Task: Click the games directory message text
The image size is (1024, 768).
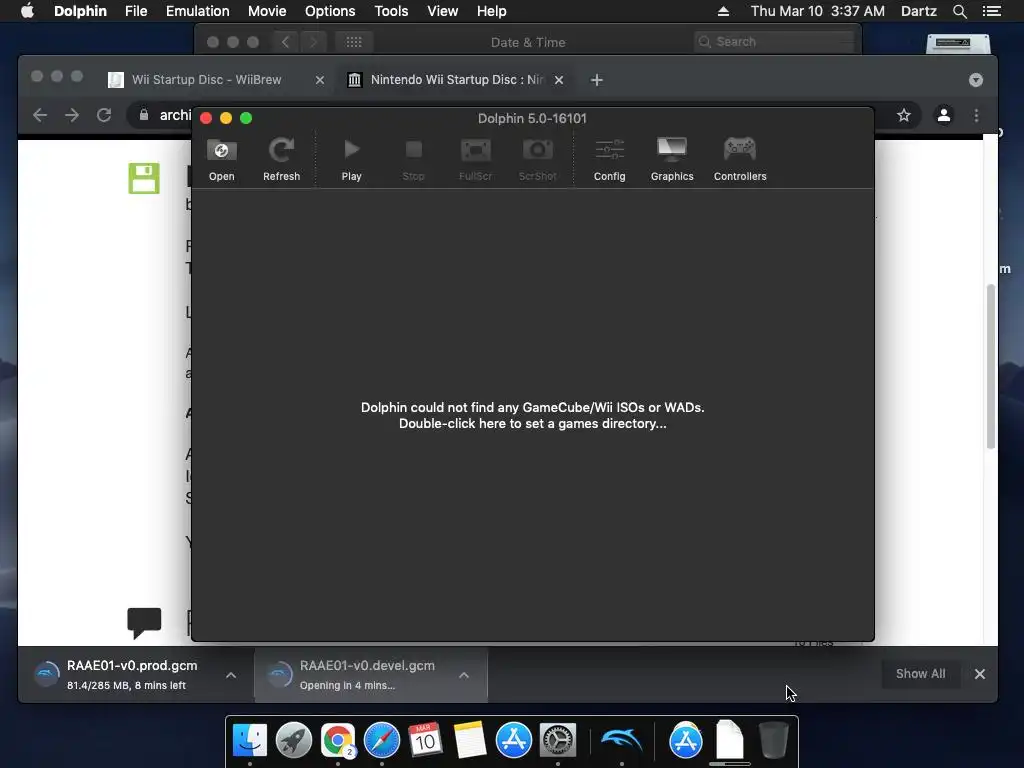Action: click(x=532, y=415)
